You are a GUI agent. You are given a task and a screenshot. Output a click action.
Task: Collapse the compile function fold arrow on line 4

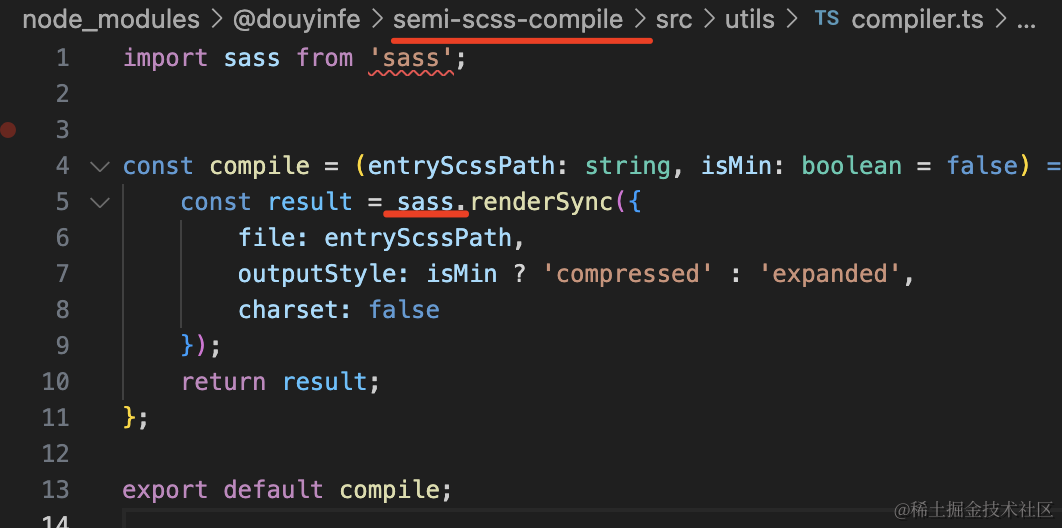coord(100,166)
